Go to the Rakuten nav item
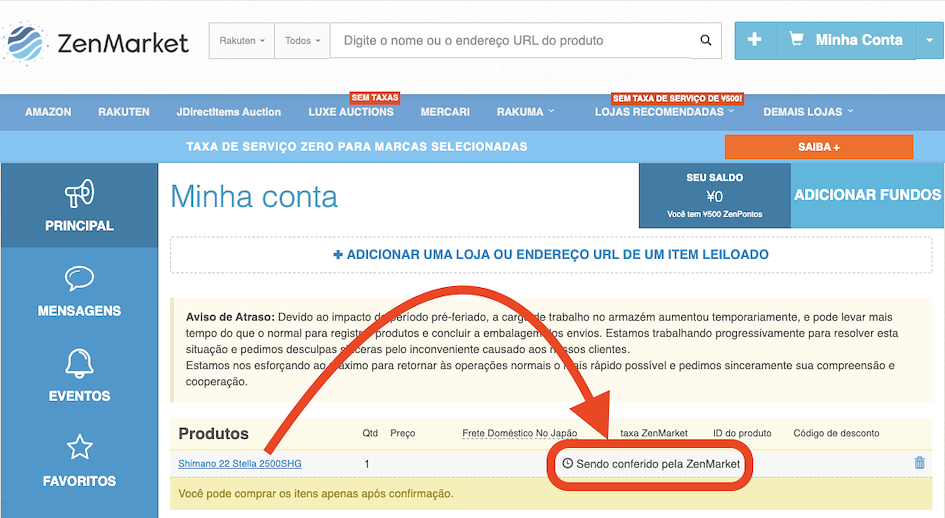 [124, 112]
